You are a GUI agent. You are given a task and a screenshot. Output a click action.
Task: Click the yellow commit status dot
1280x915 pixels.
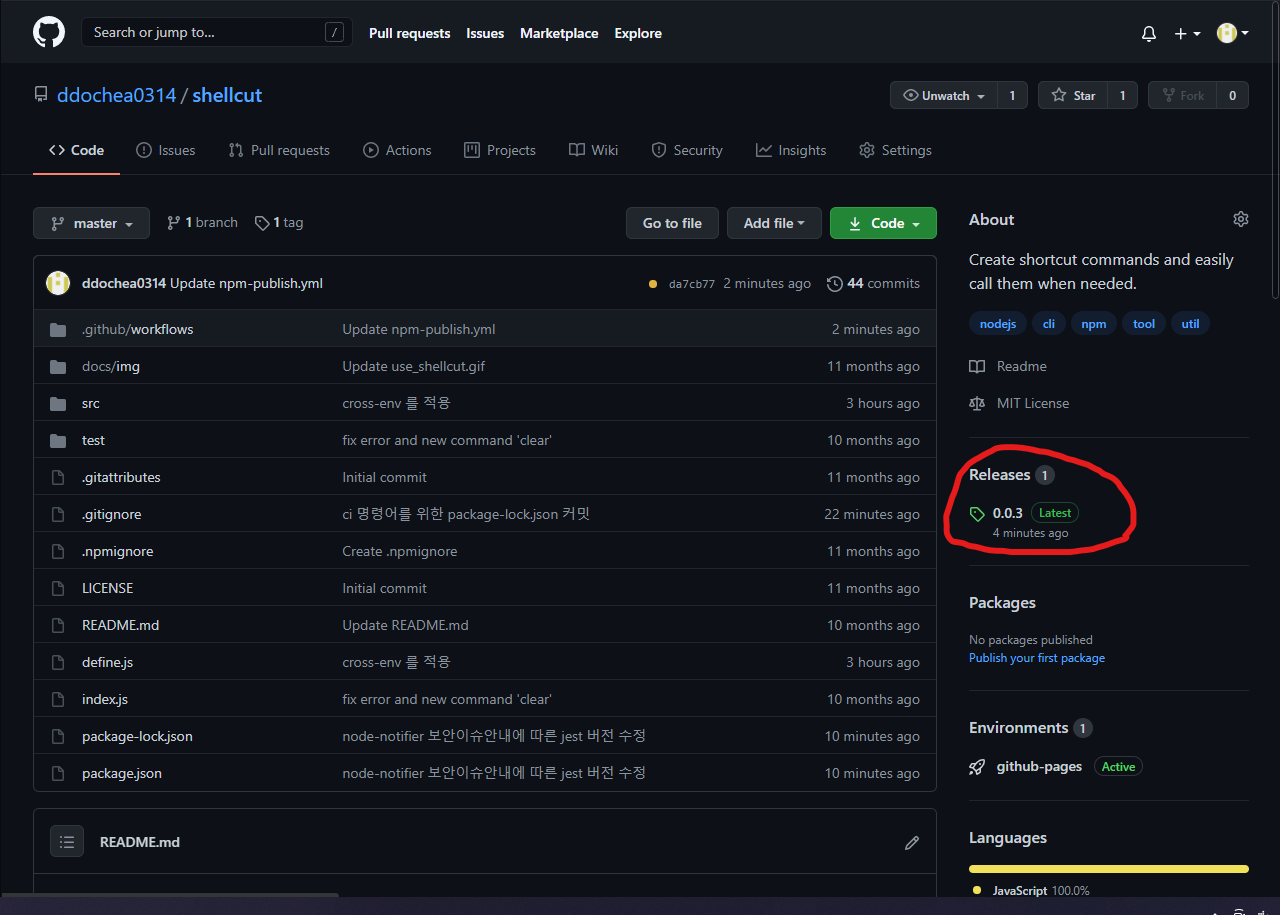coord(653,284)
